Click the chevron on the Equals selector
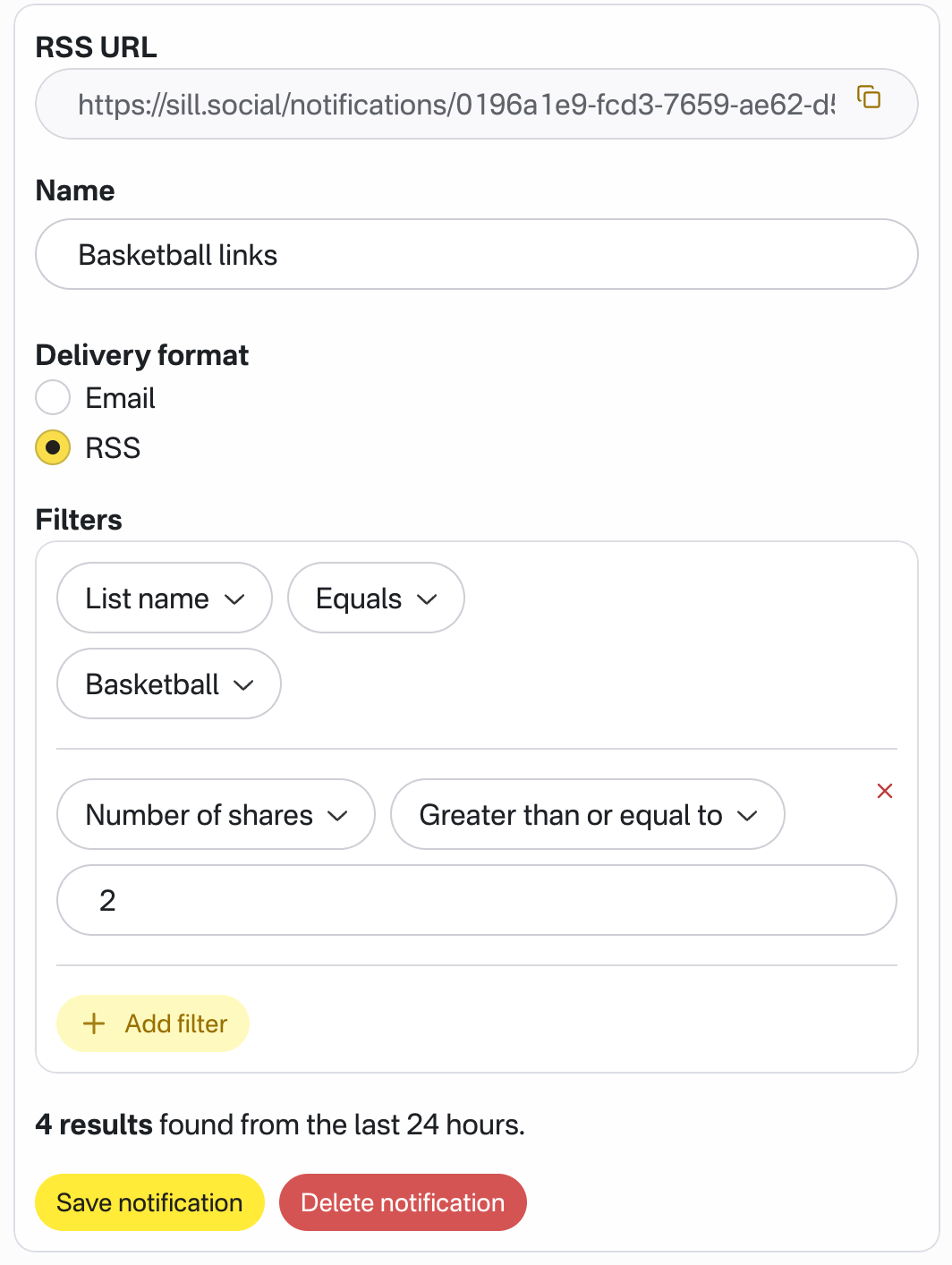This screenshot has width=952, height=1265. tap(427, 599)
